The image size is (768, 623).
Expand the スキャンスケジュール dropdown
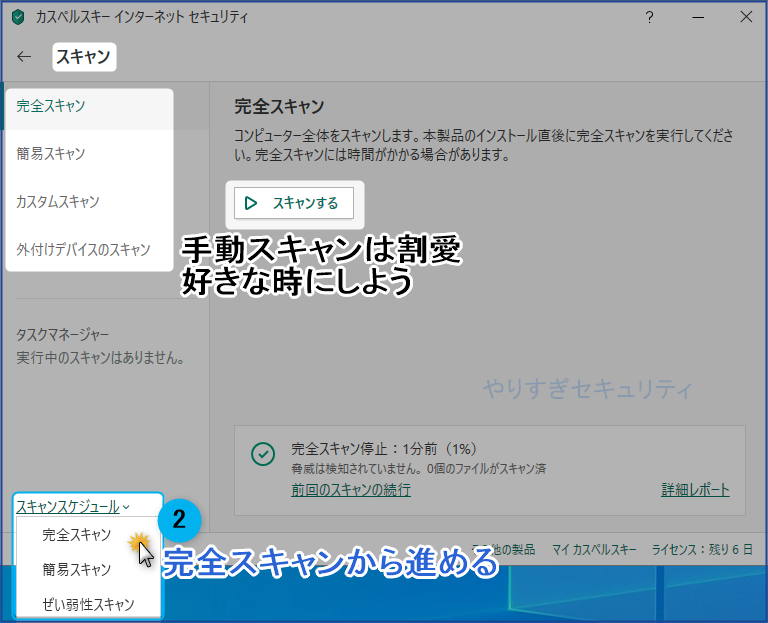point(72,506)
